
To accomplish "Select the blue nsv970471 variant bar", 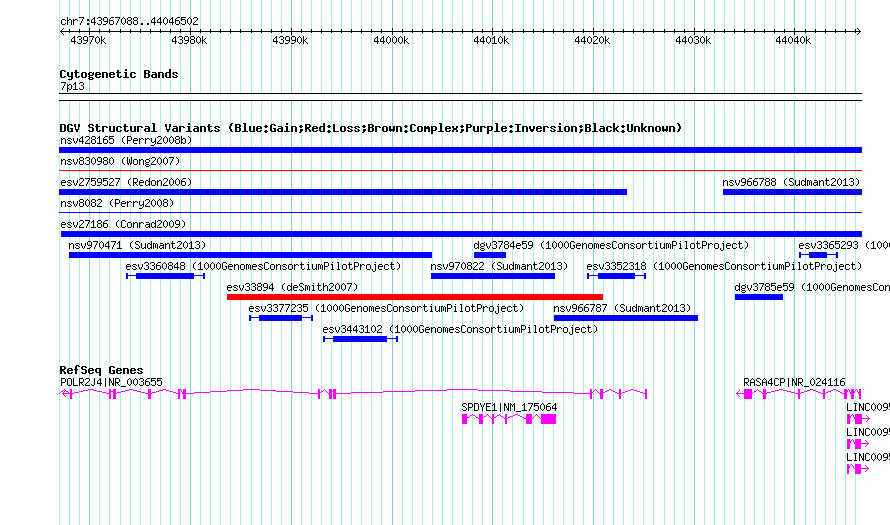I will (x=250, y=255).
